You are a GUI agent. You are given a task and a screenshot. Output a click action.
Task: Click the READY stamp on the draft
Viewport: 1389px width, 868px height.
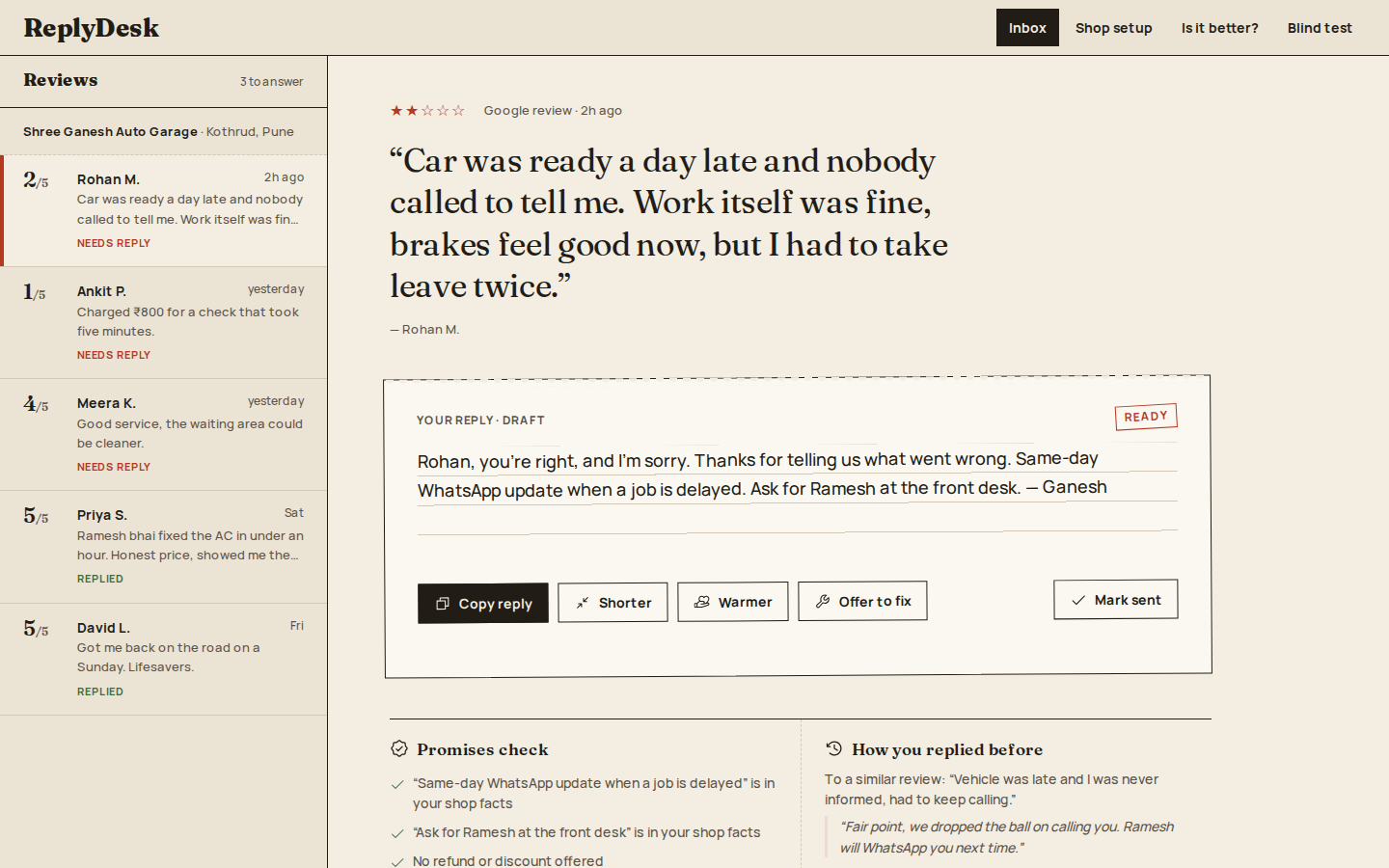(1146, 417)
